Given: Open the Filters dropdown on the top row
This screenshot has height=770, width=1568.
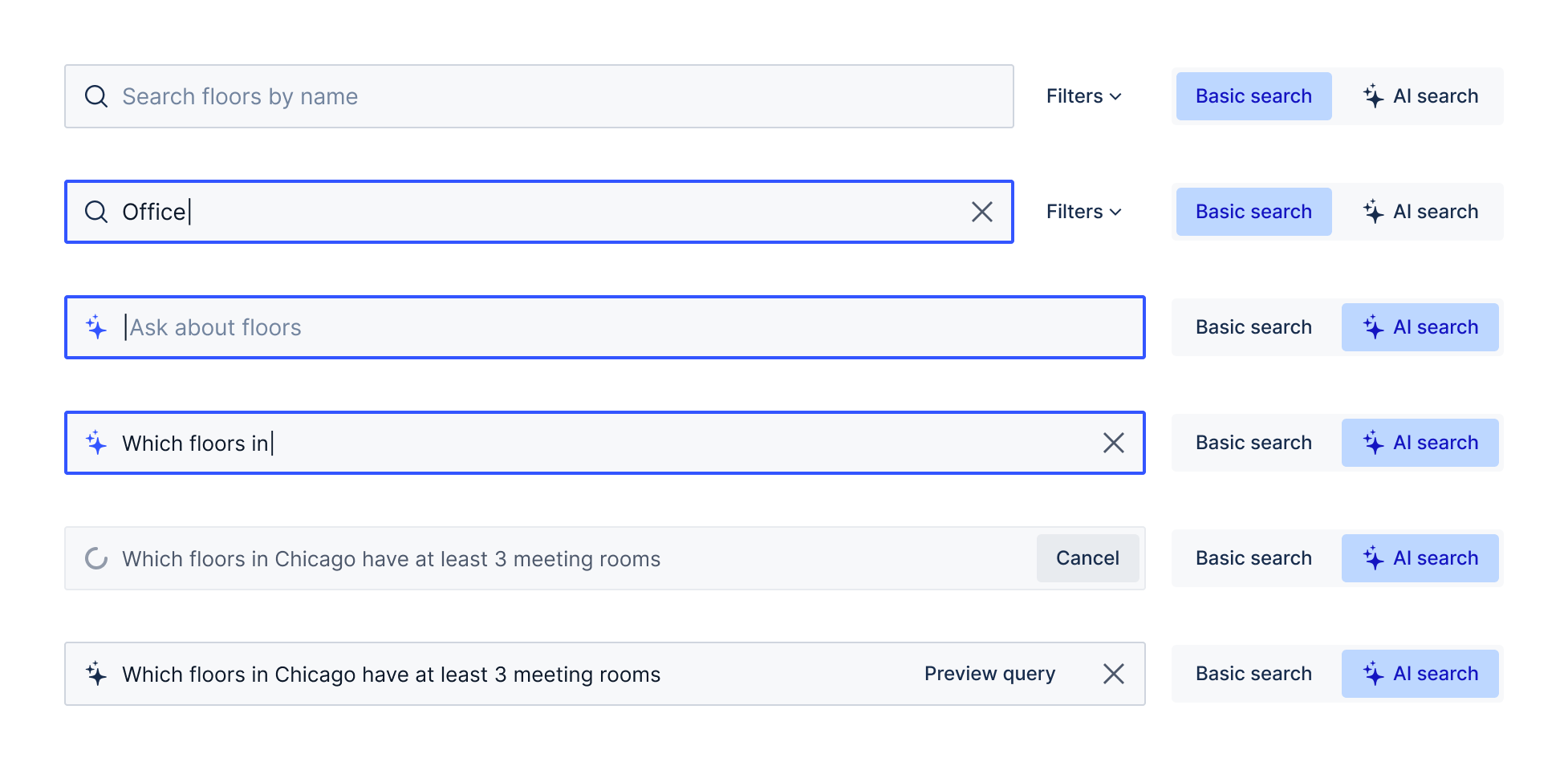Looking at the screenshot, I should pos(1083,96).
